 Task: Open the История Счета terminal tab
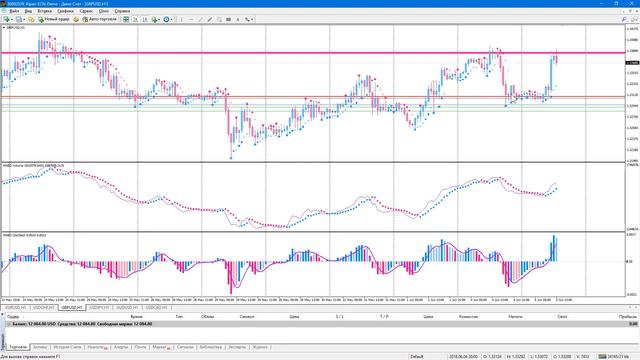pyautogui.click(x=67, y=347)
